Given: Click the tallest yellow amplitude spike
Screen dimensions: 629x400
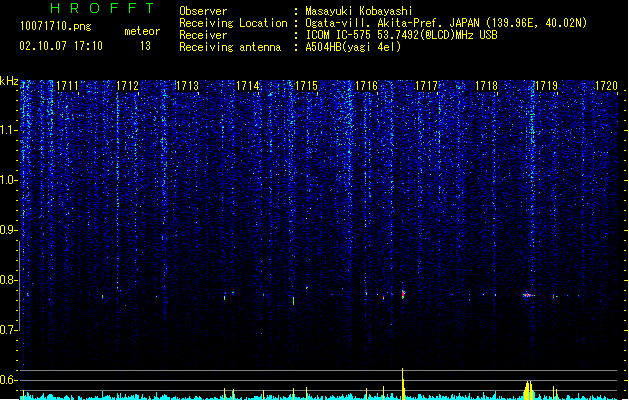Looking at the screenshot, I should (402, 383).
